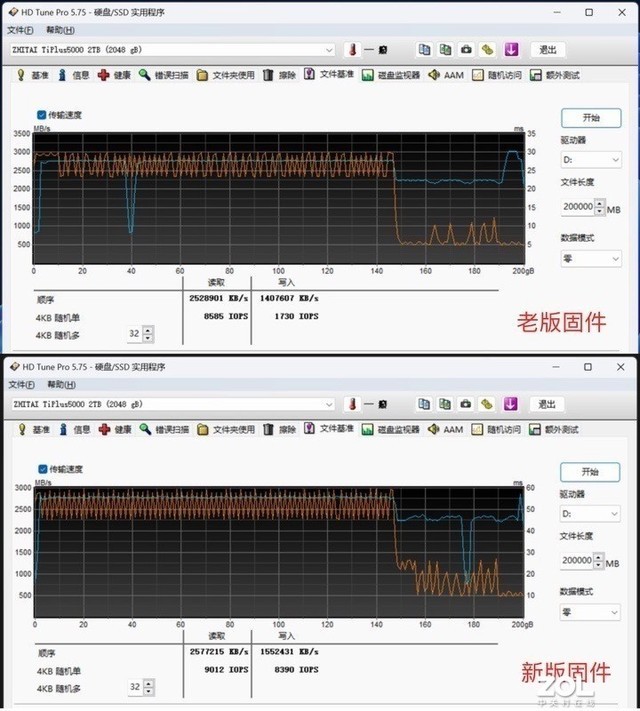Open 额外测试 tab in bottom window
The image size is (640, 711).
coord(554,429)
